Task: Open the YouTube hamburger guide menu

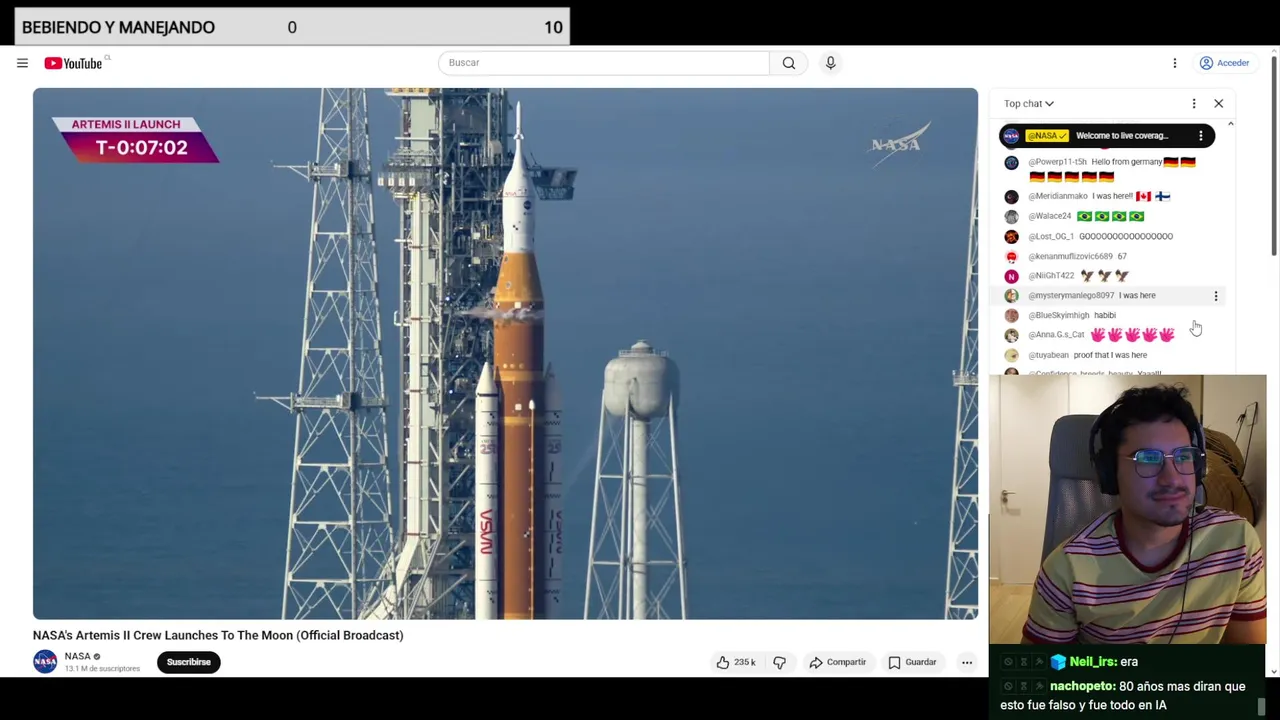Action: point(22,63)
